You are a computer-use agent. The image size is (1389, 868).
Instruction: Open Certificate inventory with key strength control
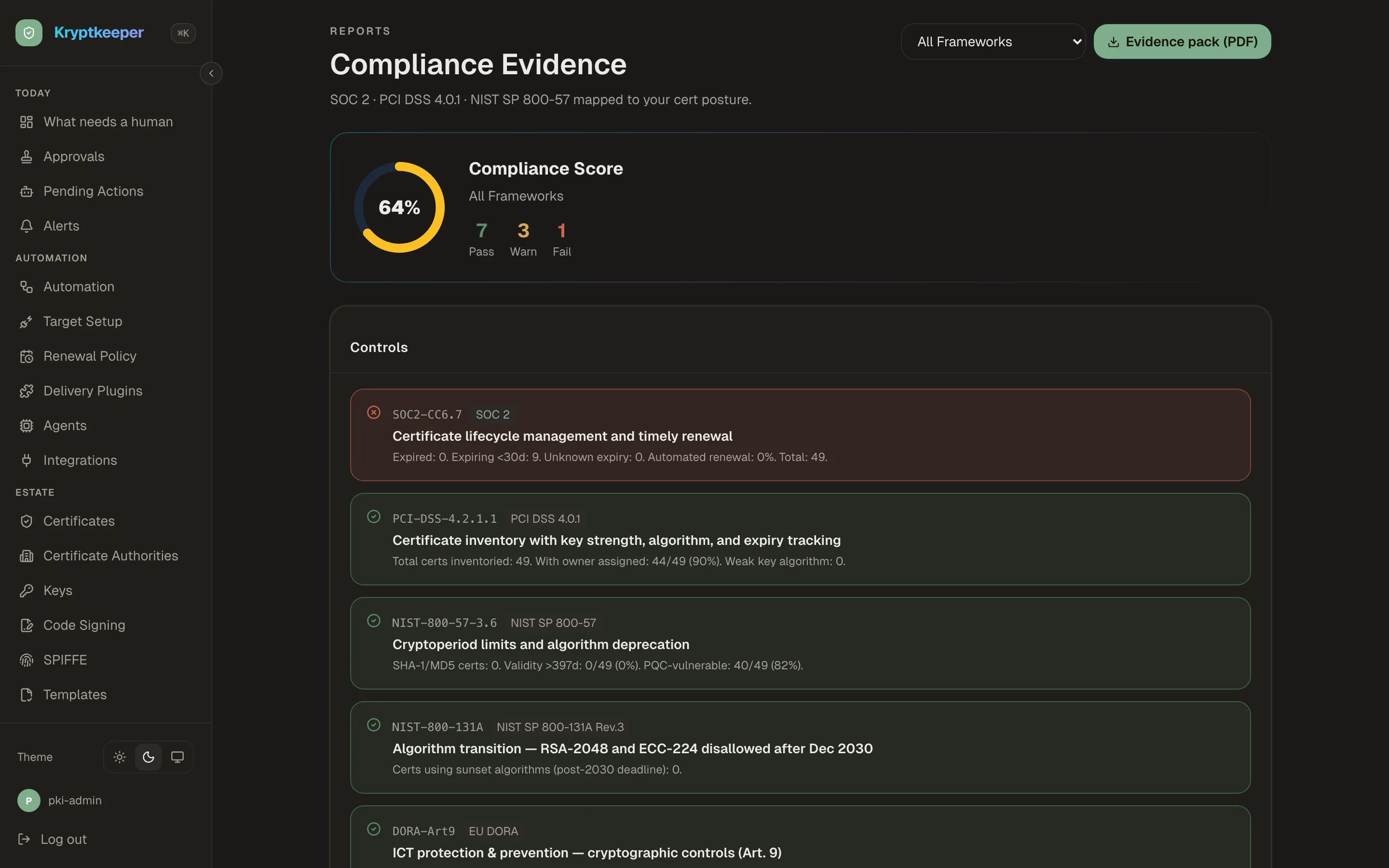(800, 540)
